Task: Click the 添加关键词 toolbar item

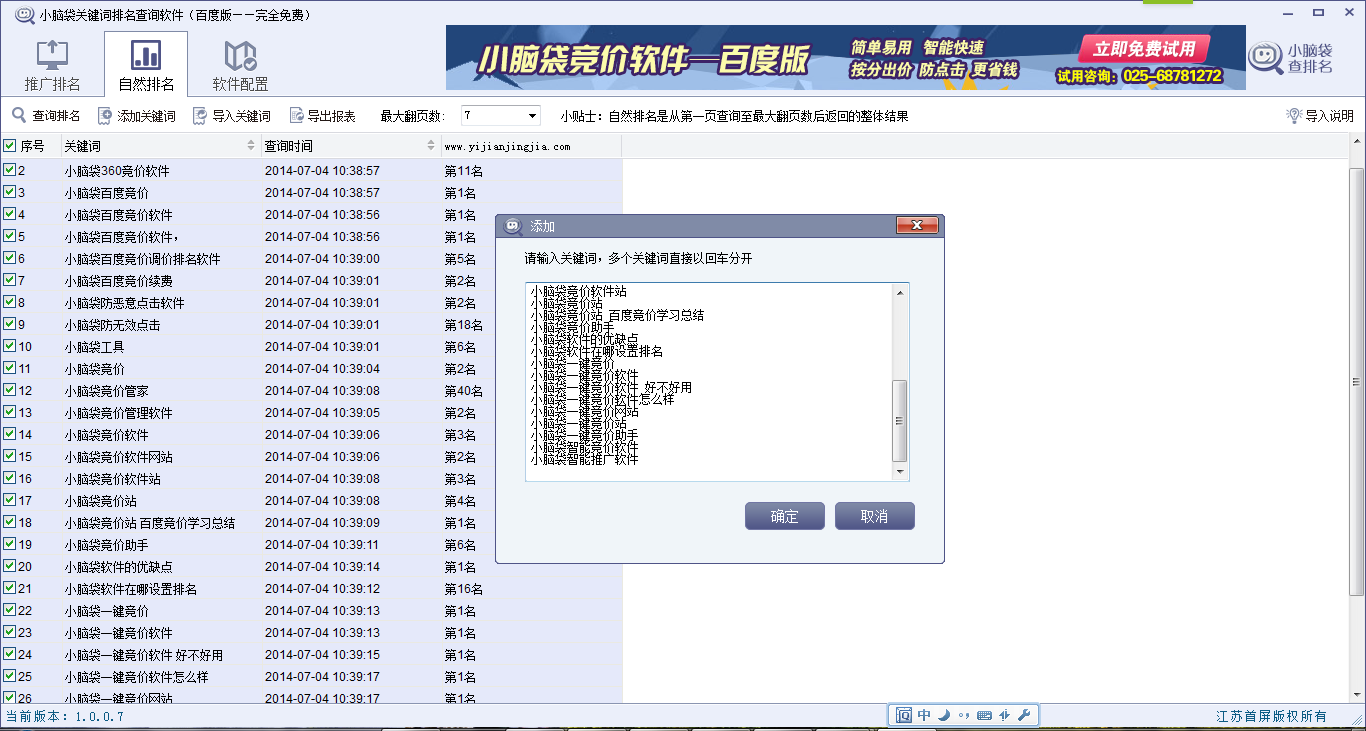Action: pos(136,116)
